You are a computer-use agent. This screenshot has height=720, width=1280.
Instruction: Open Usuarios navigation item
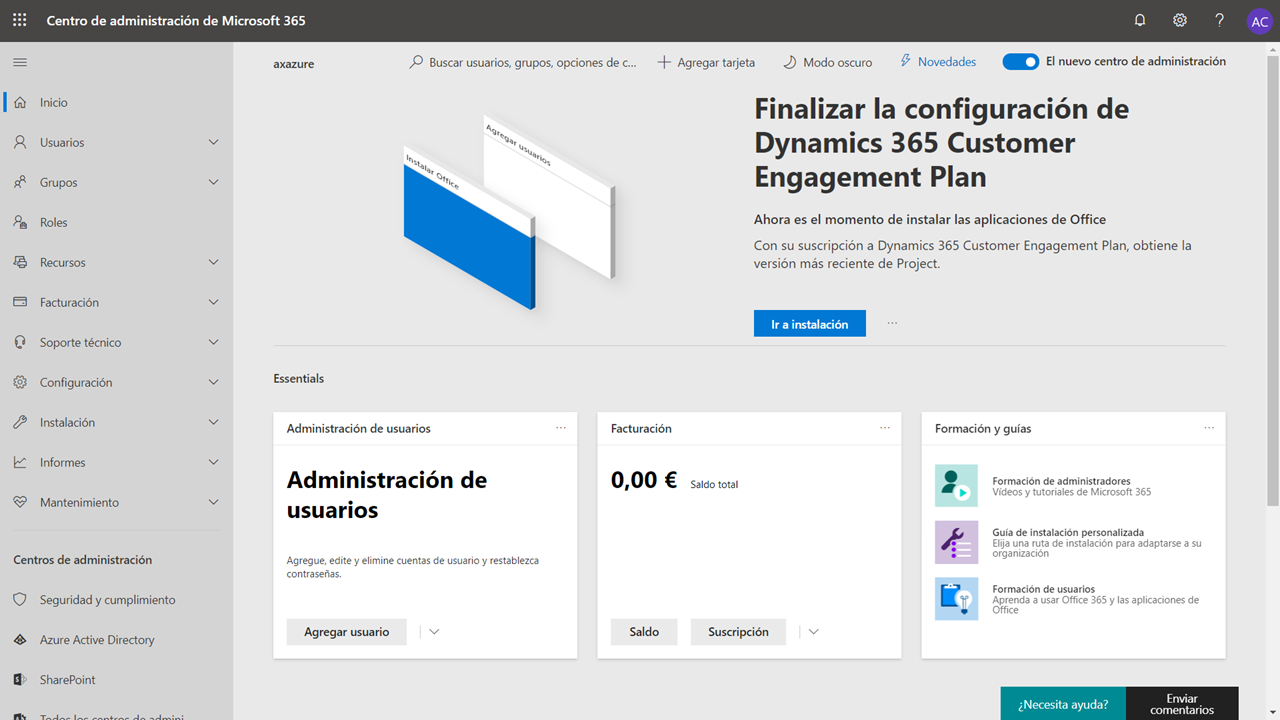(117, 142)
